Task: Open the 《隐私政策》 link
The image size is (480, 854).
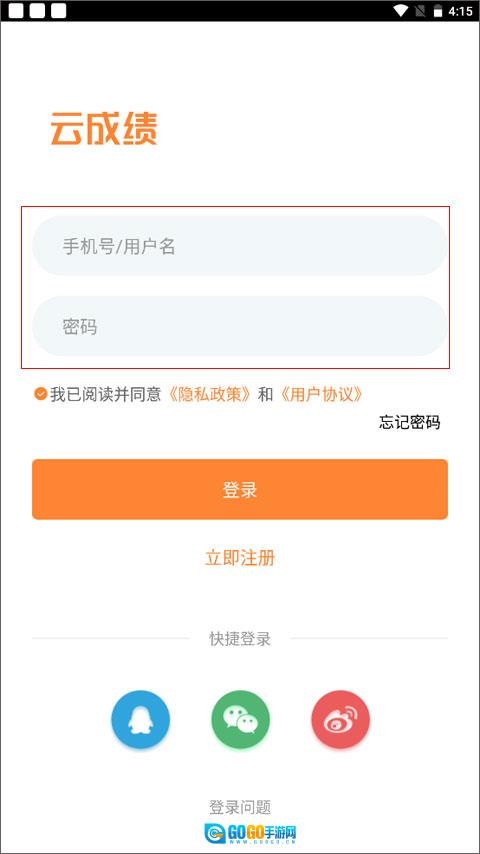Action: pos(208,394)
